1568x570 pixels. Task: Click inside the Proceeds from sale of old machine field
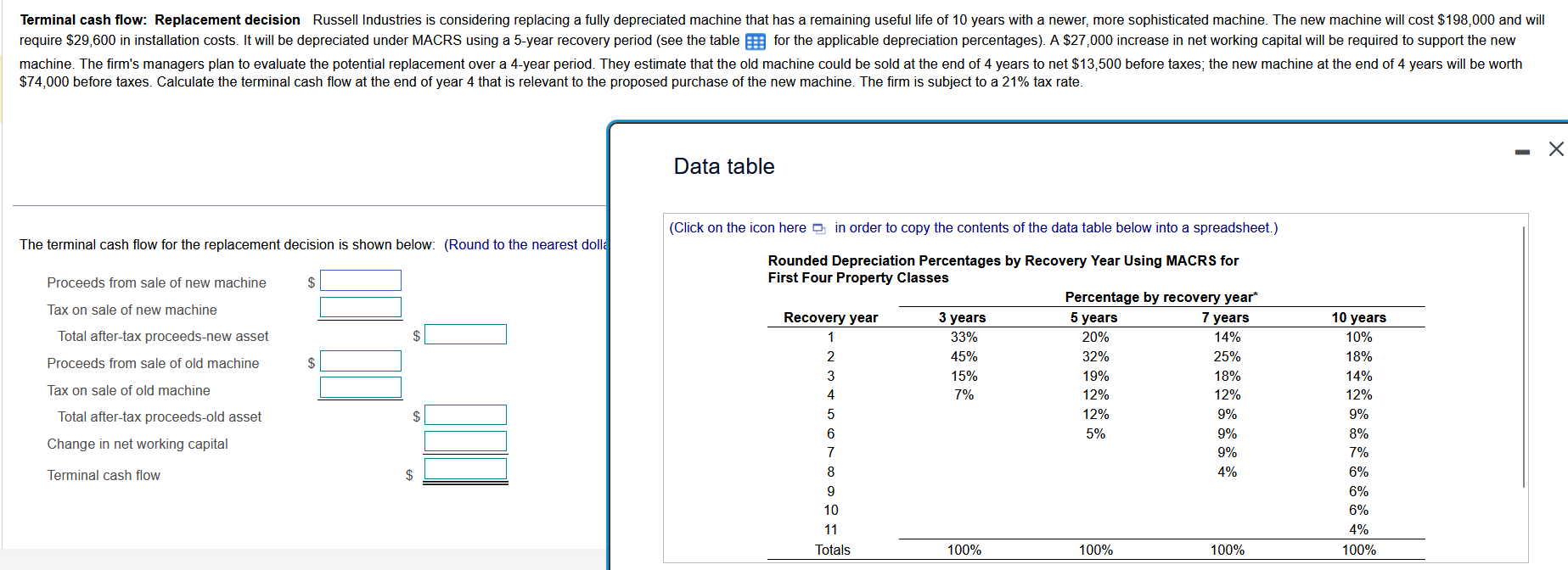point(360,360)
